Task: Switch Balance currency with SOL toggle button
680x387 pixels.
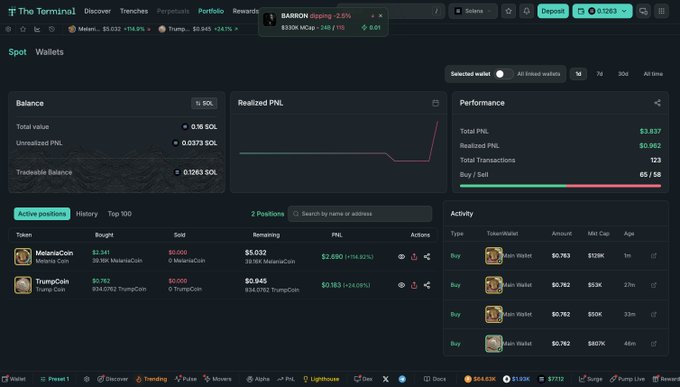Action: (x=204, y=103)
